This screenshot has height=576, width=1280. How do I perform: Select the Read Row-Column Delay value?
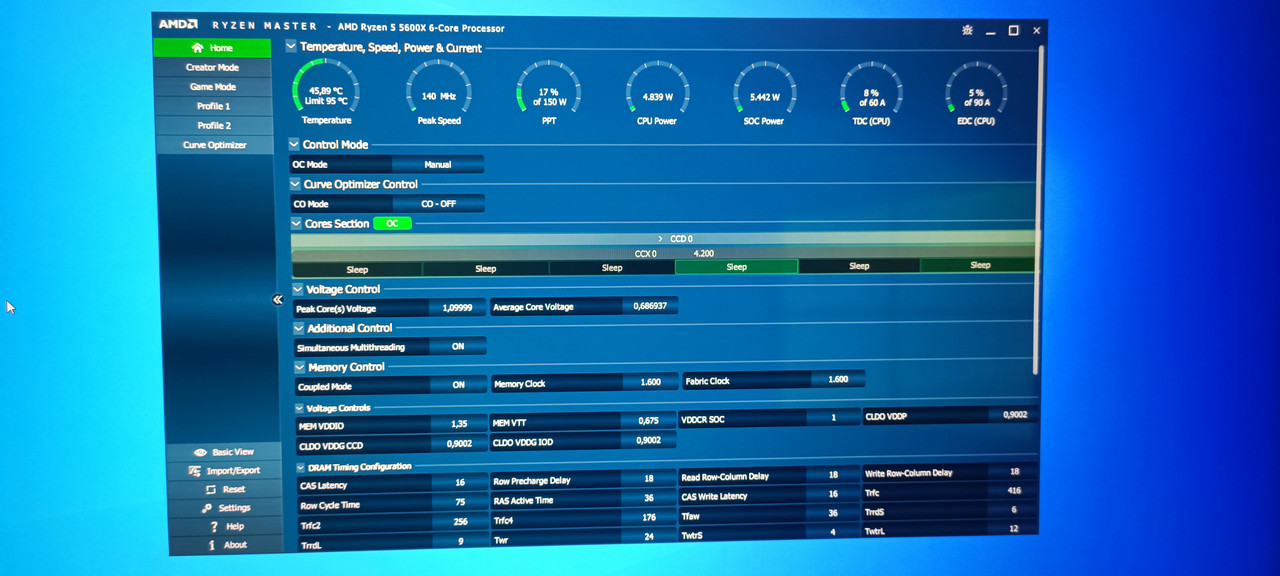[833, 475]
